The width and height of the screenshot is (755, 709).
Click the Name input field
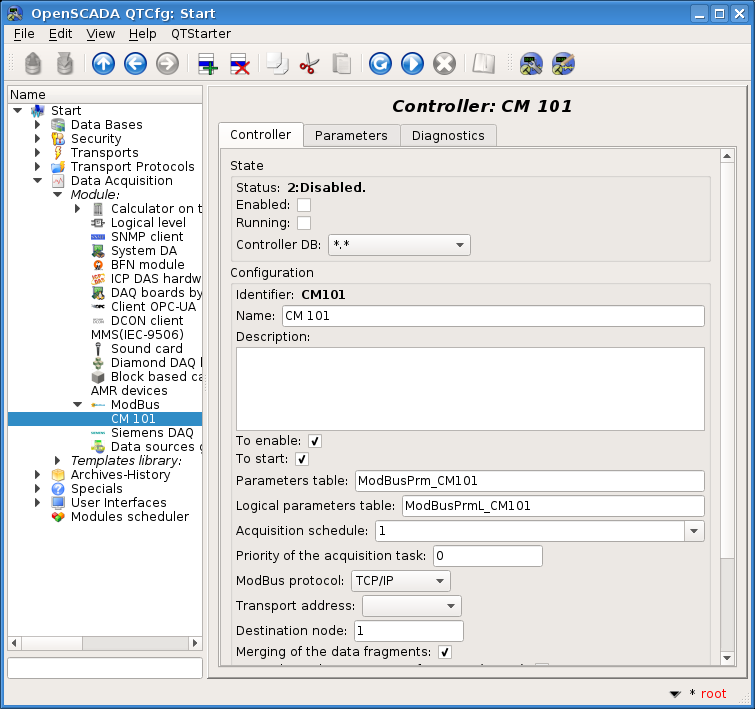(x=493, y=316)
